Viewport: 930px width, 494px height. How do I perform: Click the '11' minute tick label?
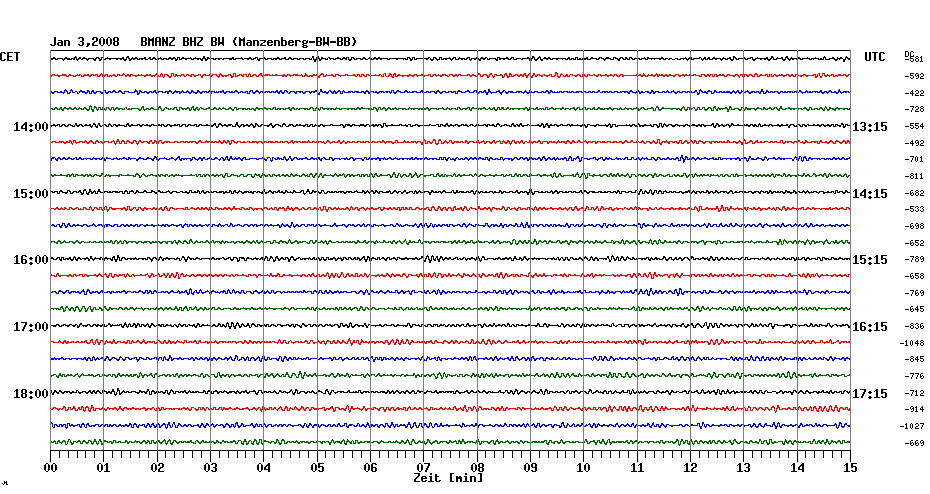637,468
